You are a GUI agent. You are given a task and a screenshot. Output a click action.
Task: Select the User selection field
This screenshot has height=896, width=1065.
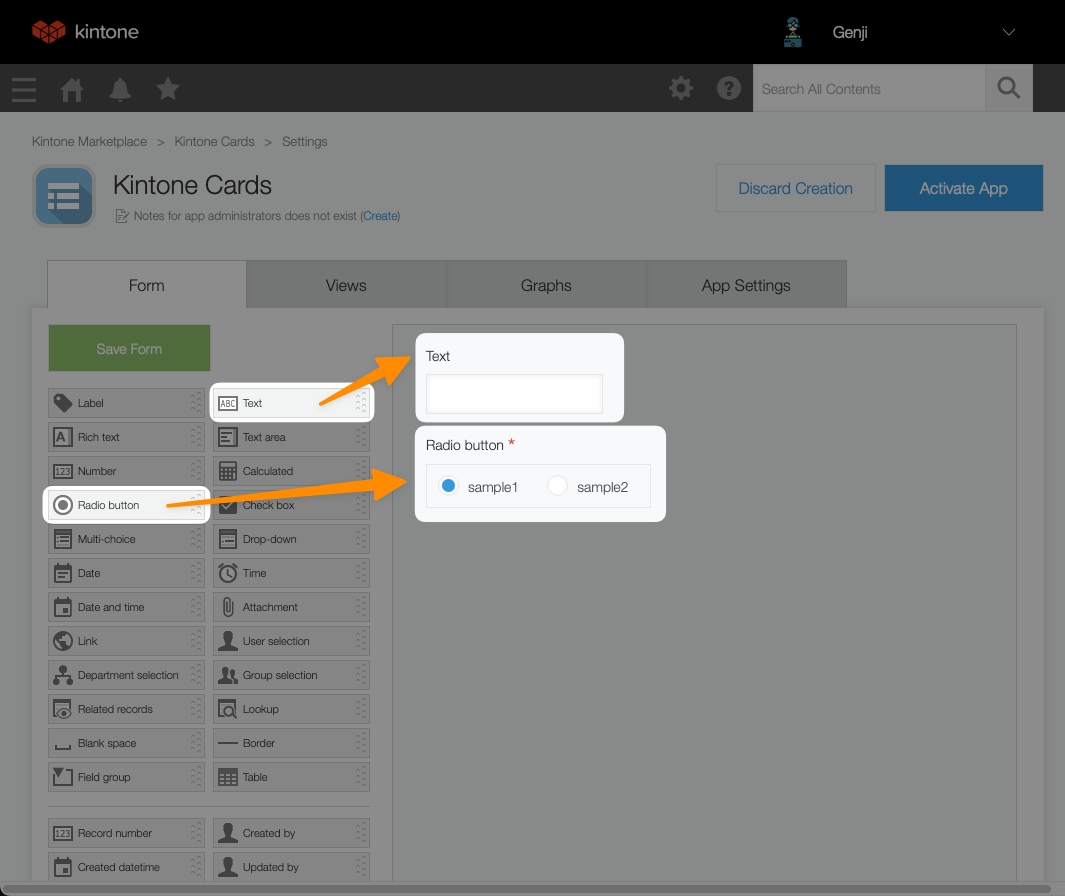291,641
